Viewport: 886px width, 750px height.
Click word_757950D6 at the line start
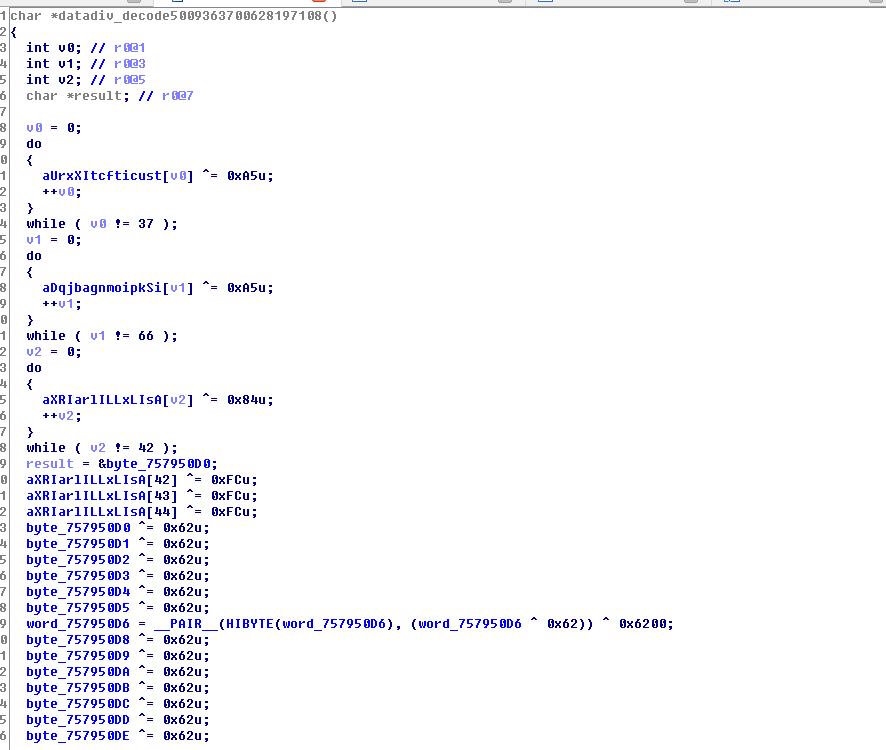[78, 623]
